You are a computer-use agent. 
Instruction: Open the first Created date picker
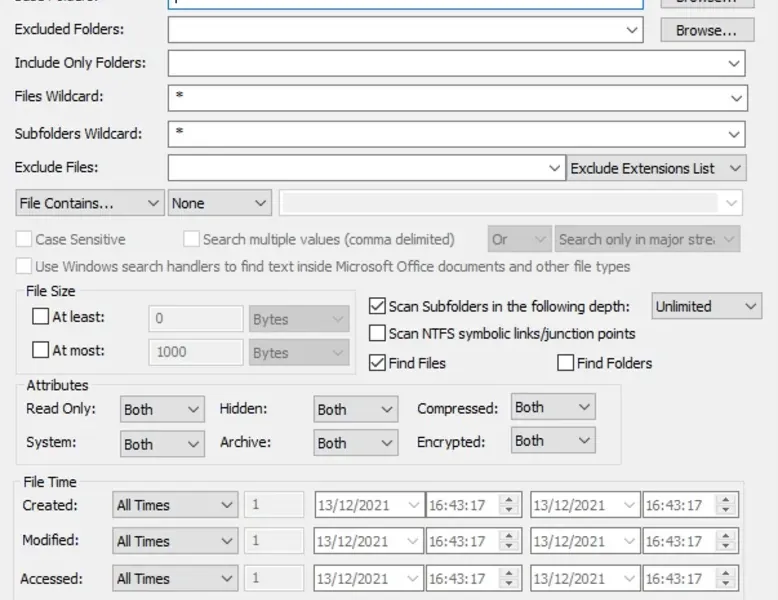[369, 505]
